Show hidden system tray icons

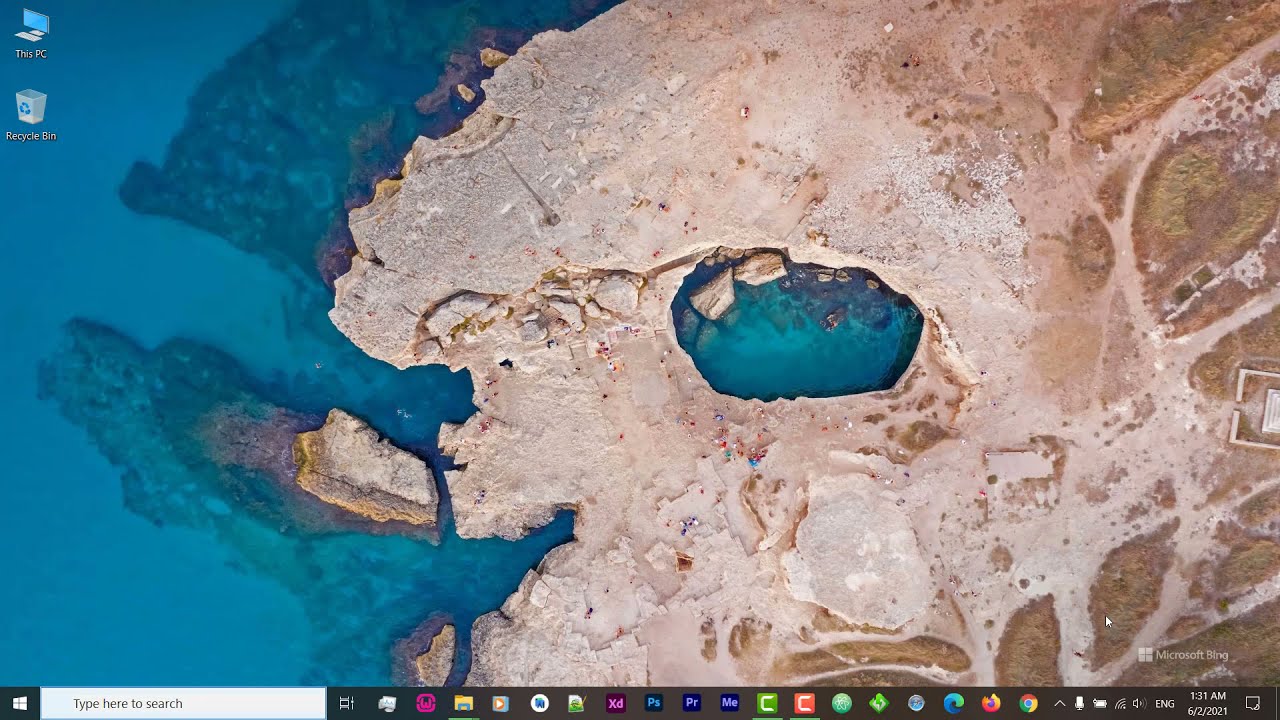tap(1060, 703)
